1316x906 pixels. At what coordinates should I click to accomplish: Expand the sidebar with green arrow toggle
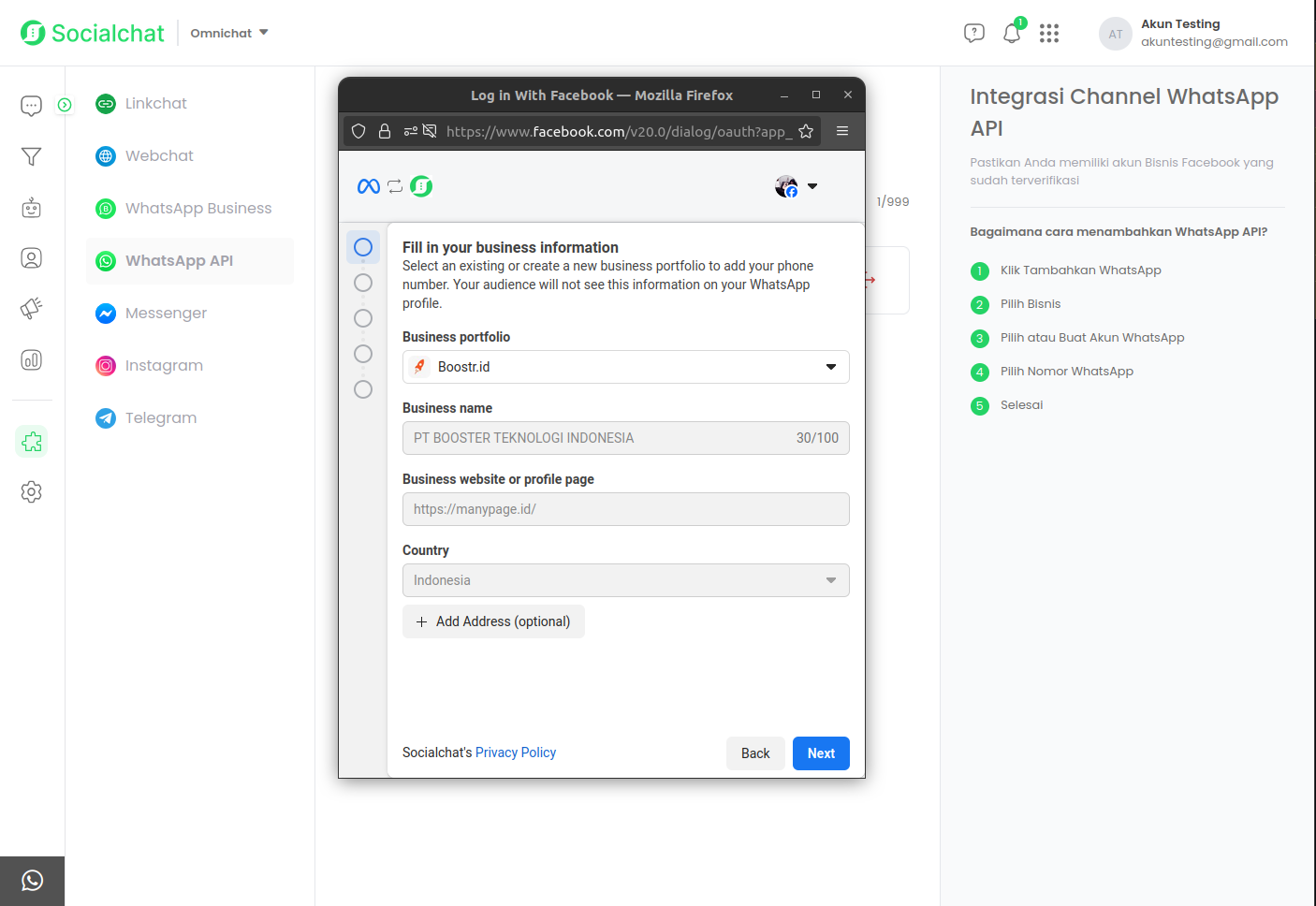tap(65, 105)
